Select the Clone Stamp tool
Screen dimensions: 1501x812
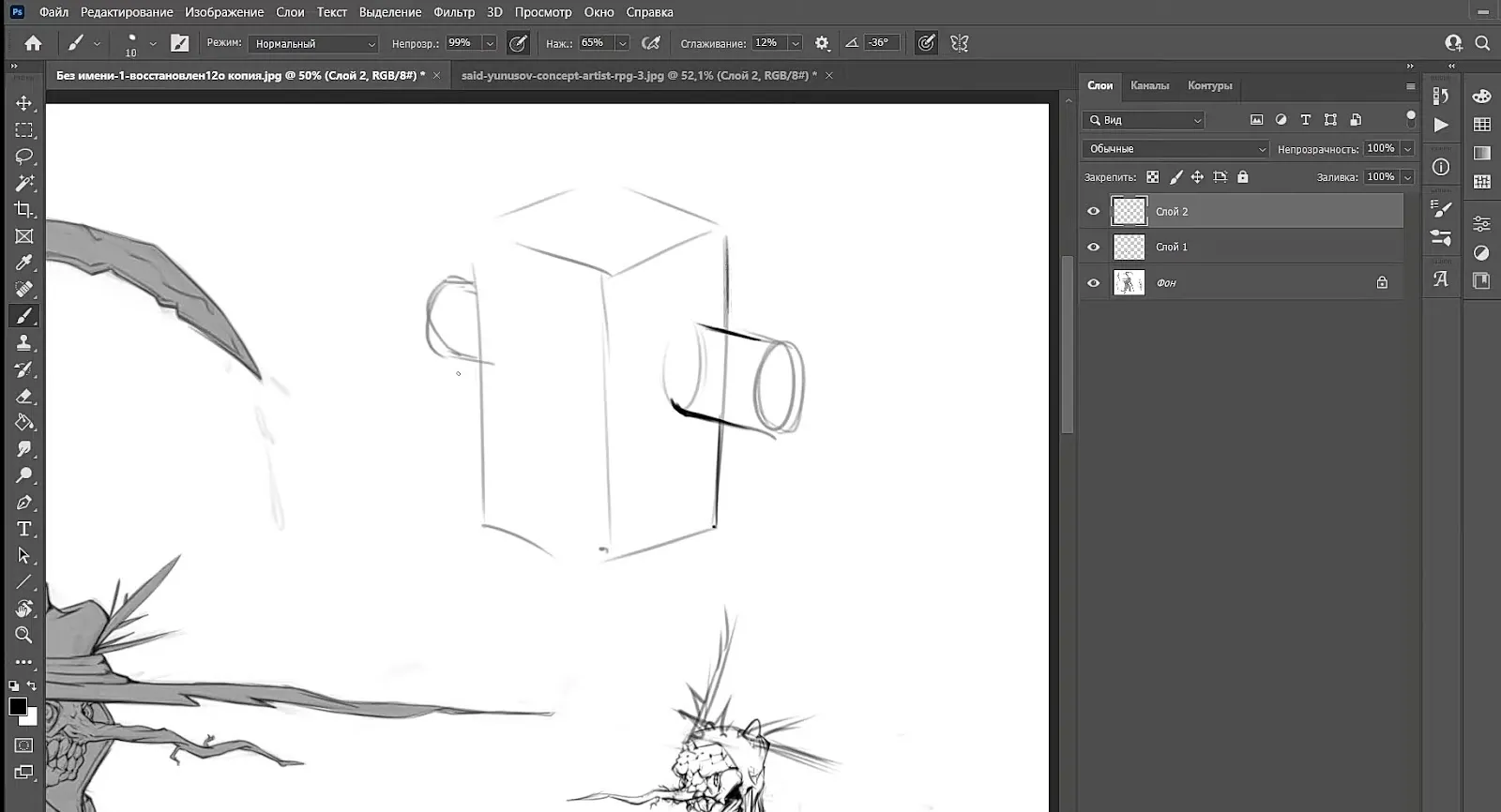[24, 342]
